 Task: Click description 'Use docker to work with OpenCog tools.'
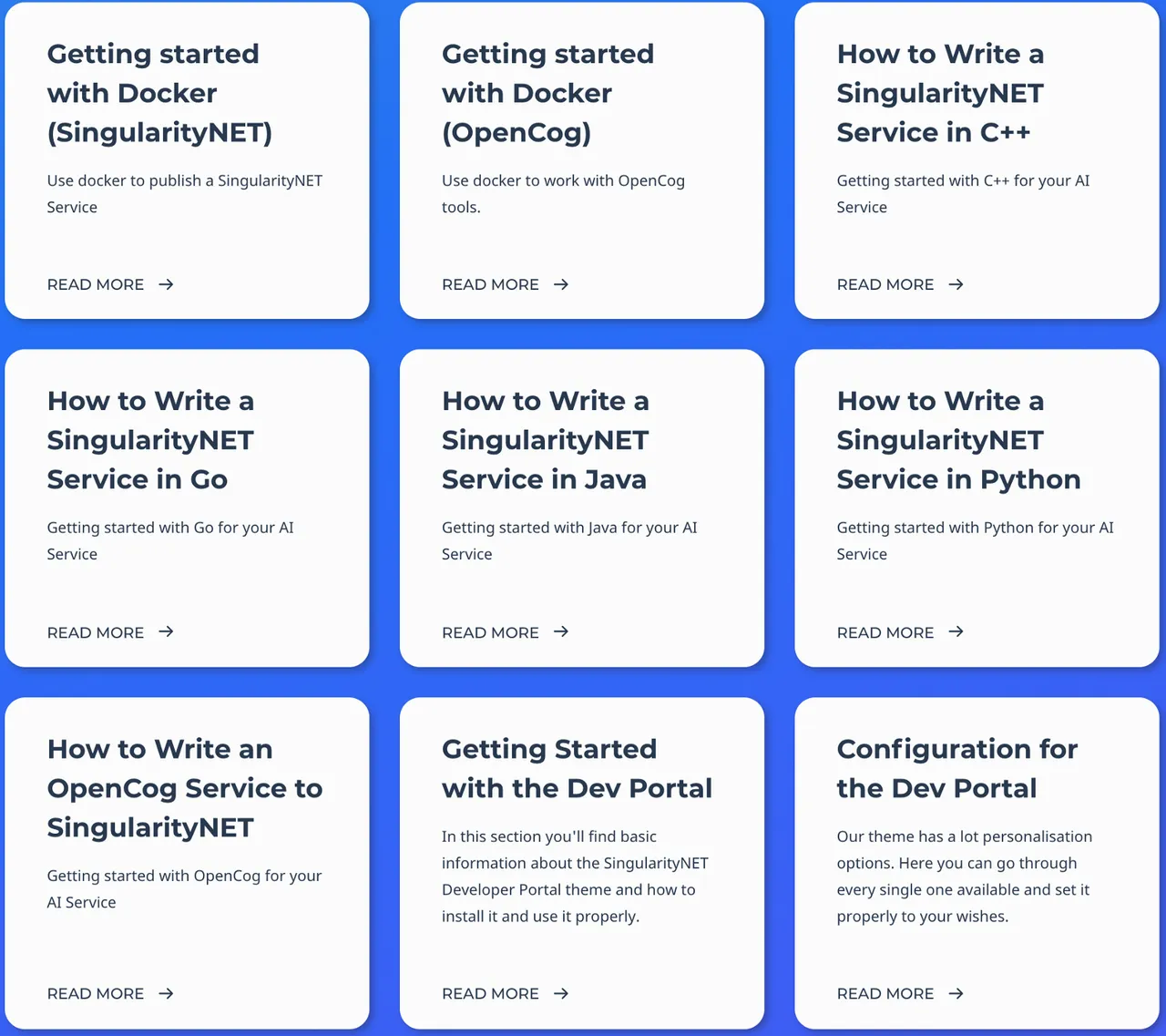[x=563, y=194]
